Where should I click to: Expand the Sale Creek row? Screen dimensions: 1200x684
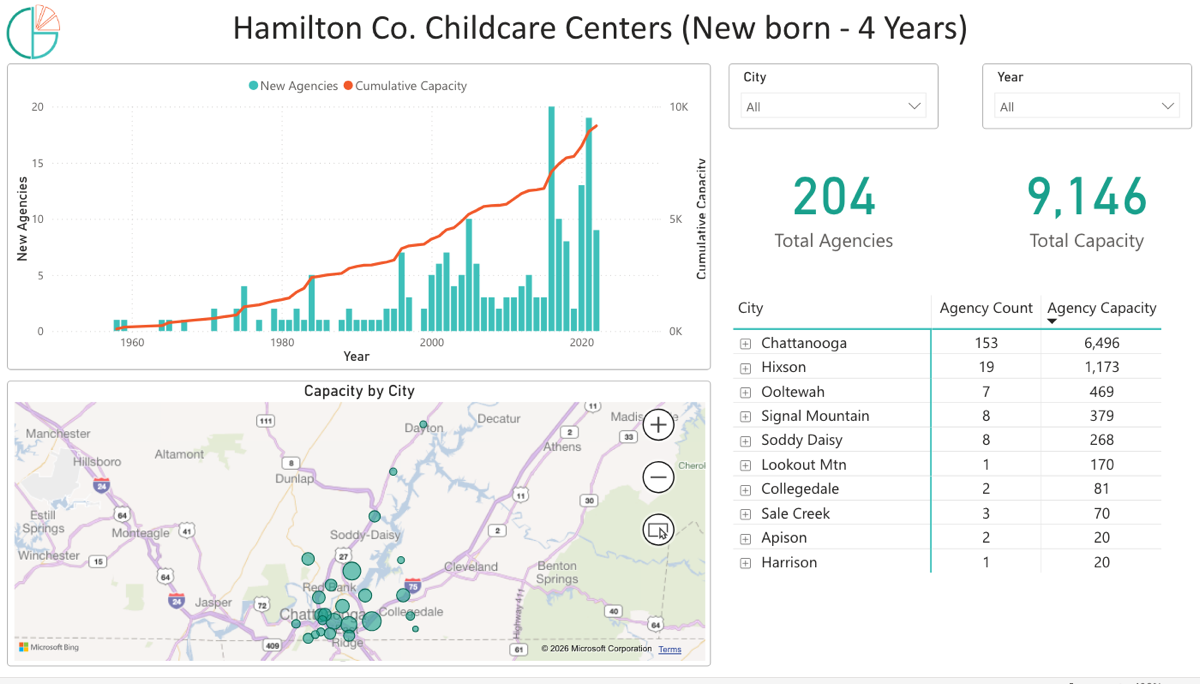coord(745,514)
